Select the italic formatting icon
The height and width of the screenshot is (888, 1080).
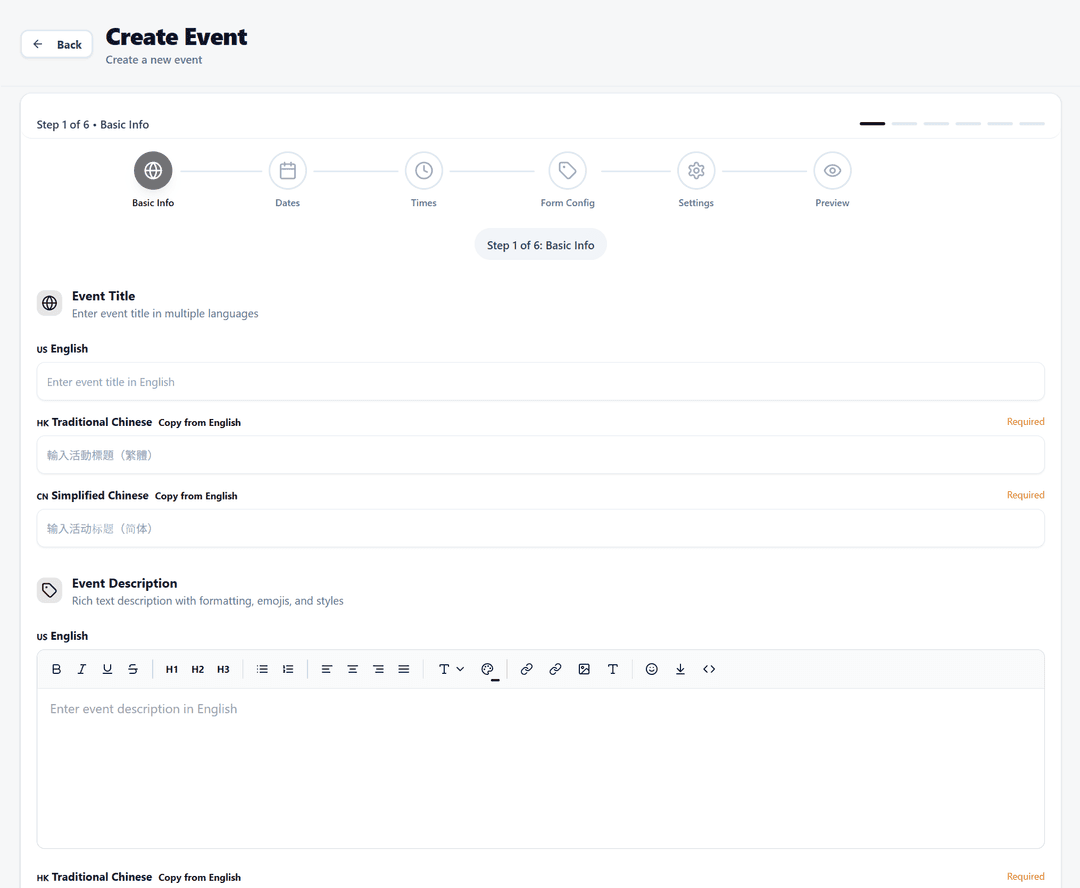81,669
